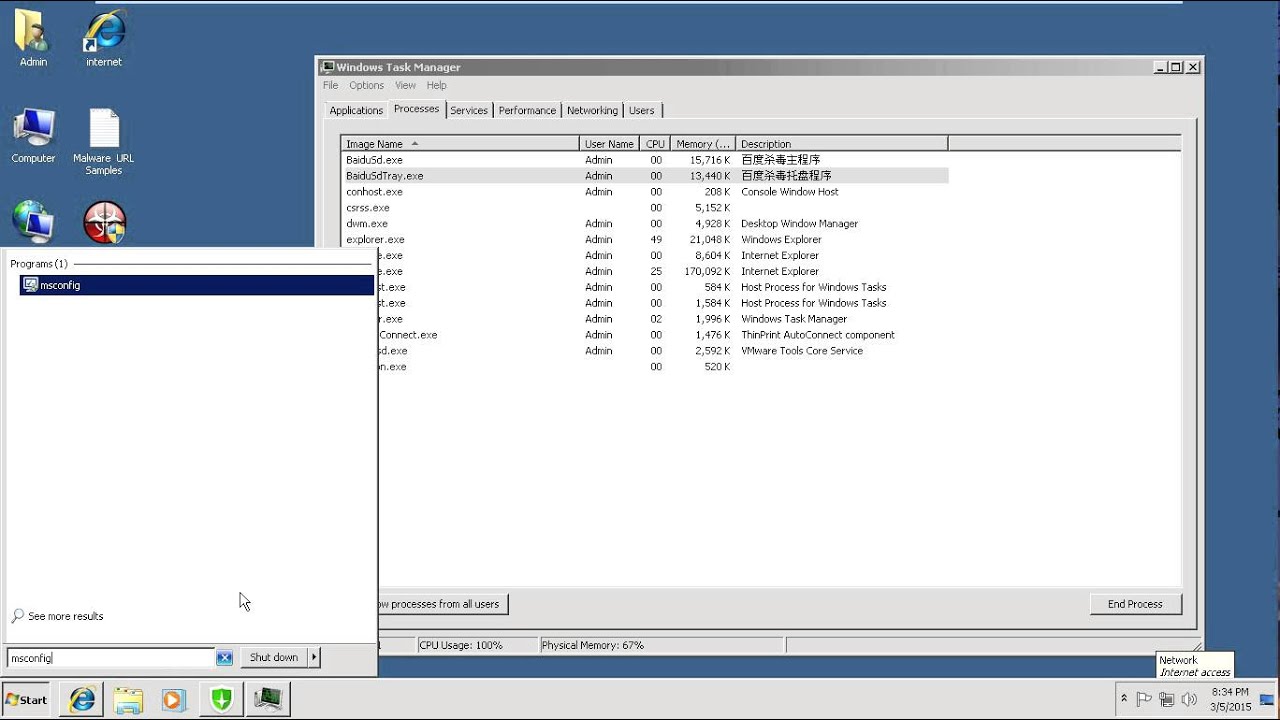Switch to Task Manager taskbar button
This screenshot has height=720, width=1280.
pos(267,700)
